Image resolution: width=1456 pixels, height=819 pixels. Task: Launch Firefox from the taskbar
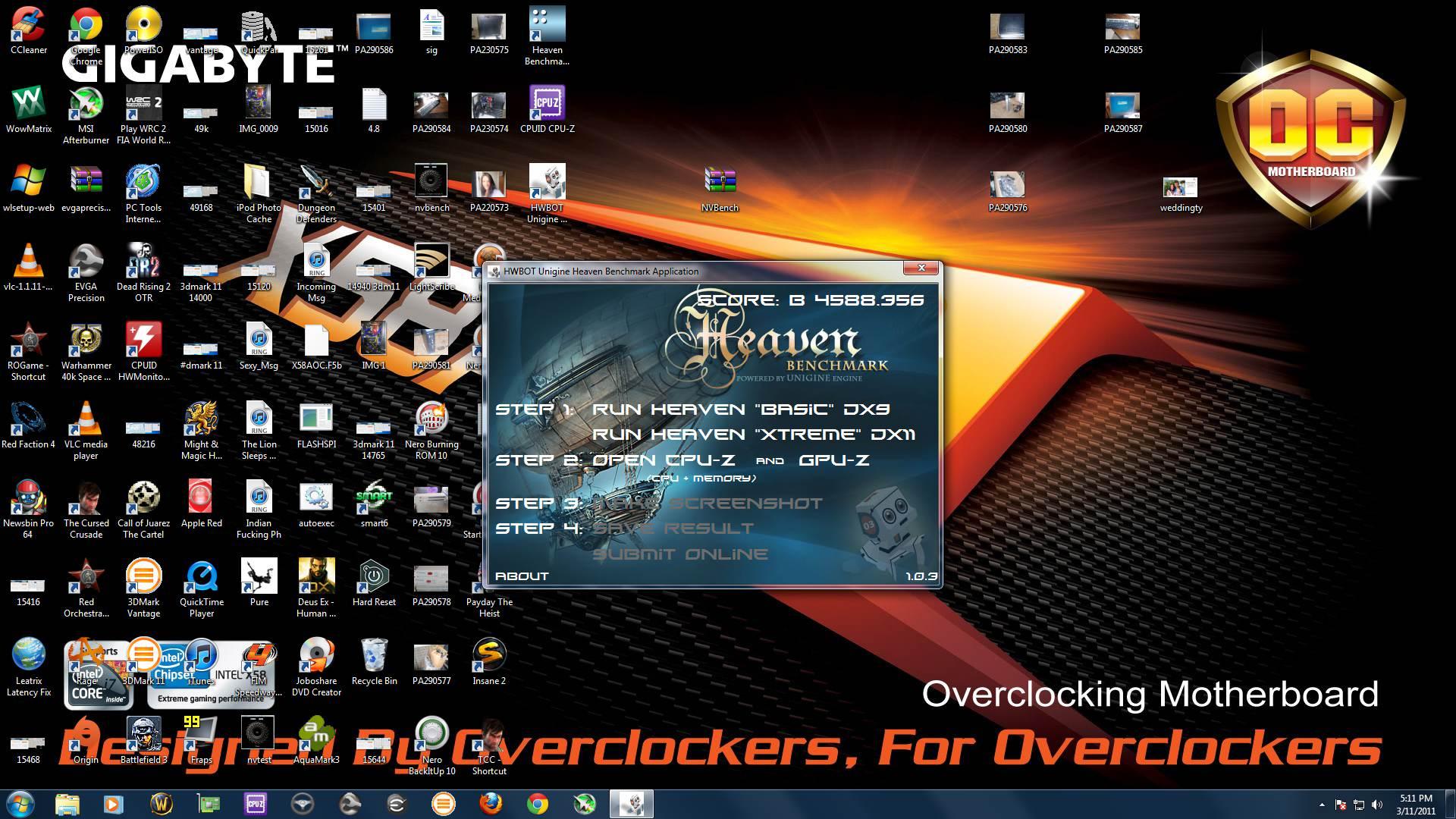[x=491, y=804]
